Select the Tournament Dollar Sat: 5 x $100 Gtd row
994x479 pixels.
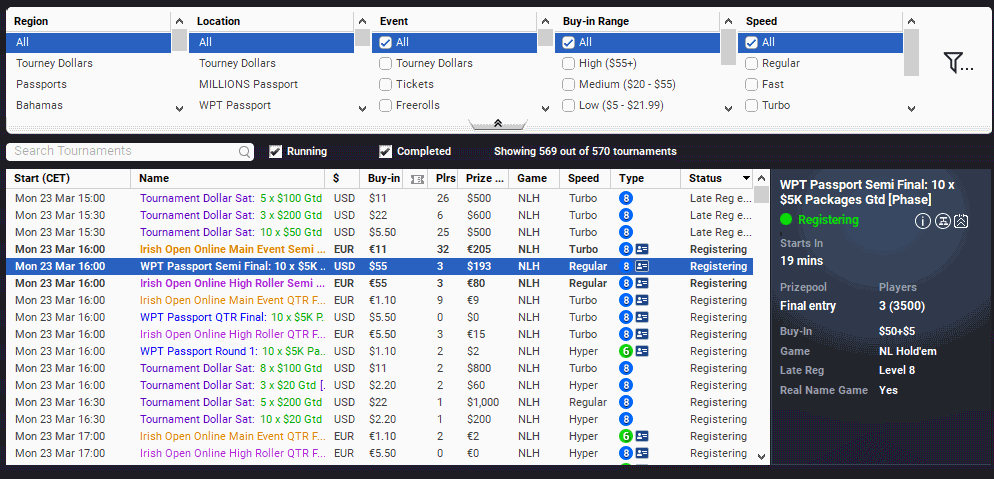380,198
